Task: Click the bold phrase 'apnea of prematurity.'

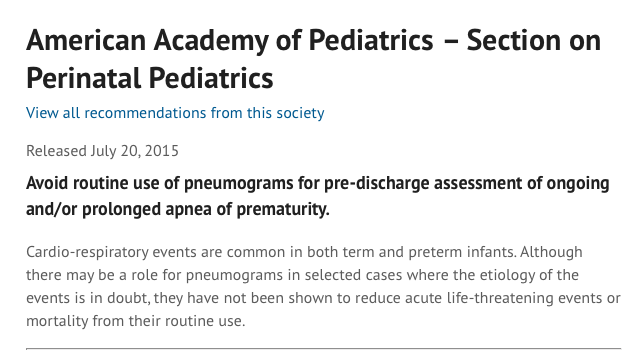Action: [x=247, y=209]
